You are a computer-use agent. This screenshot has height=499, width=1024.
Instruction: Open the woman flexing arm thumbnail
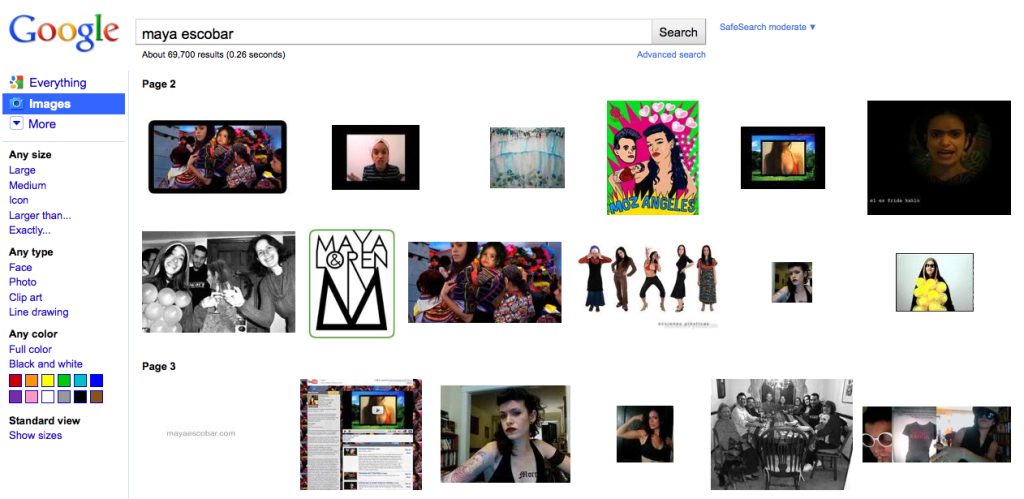point(645,434)
